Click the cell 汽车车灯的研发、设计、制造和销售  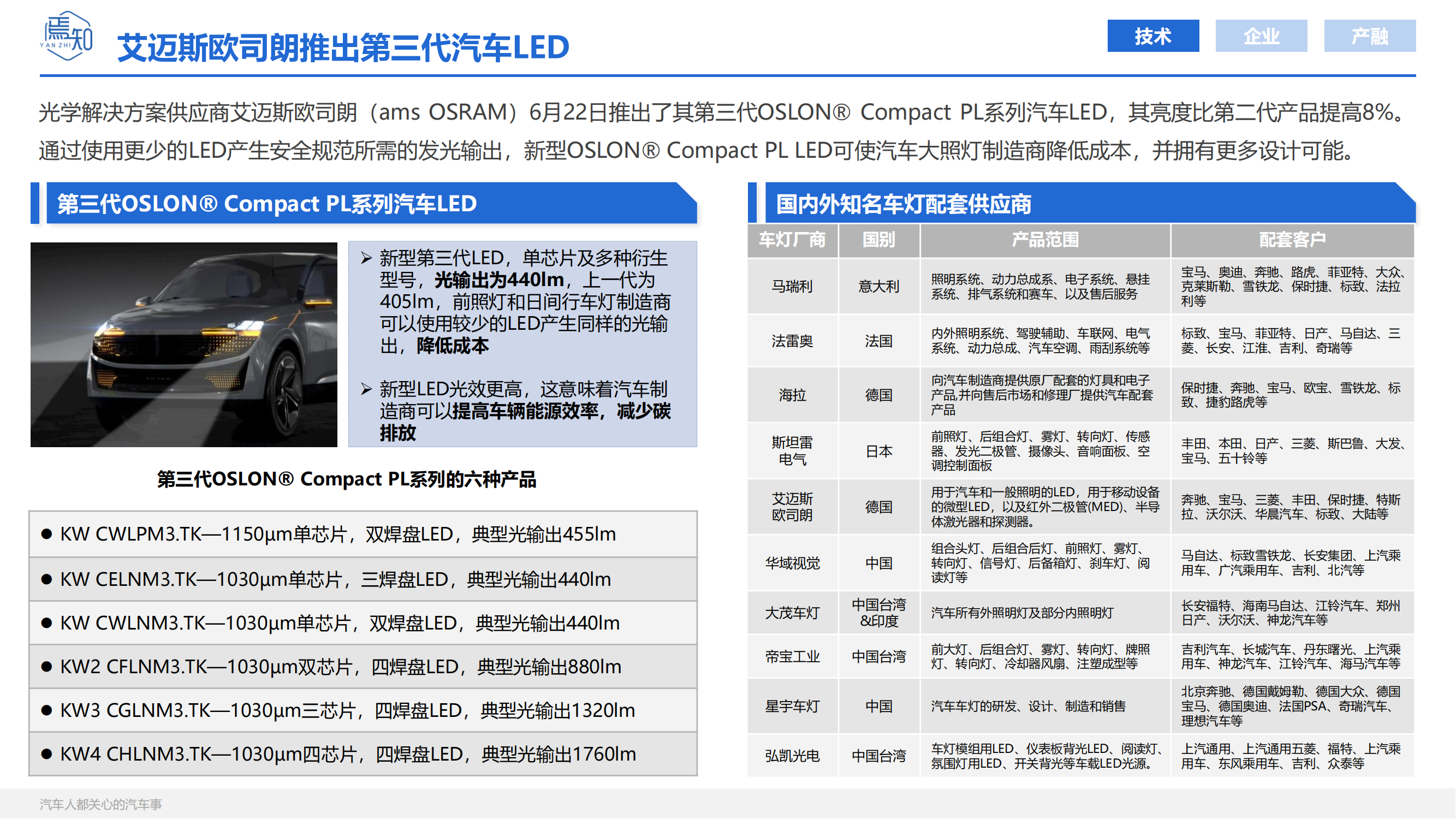(1045, 707)
